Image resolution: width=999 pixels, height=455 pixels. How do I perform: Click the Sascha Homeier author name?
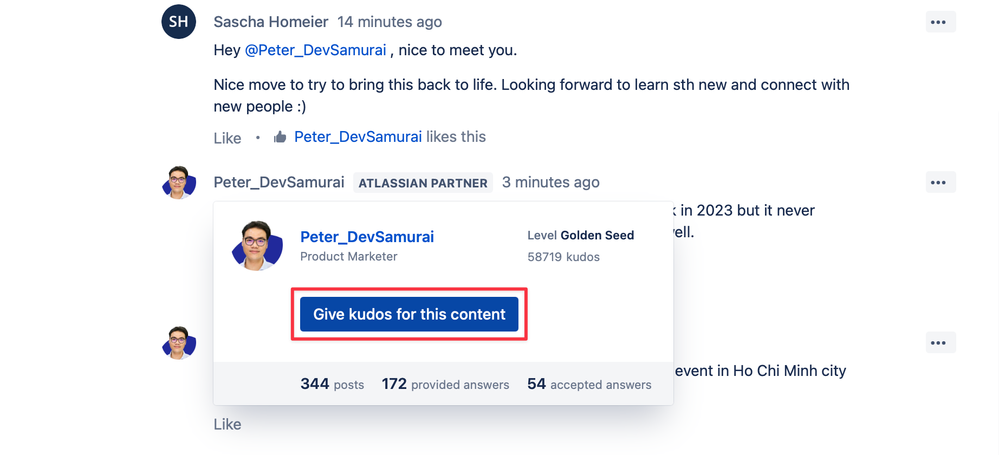[x=271, y=22]
